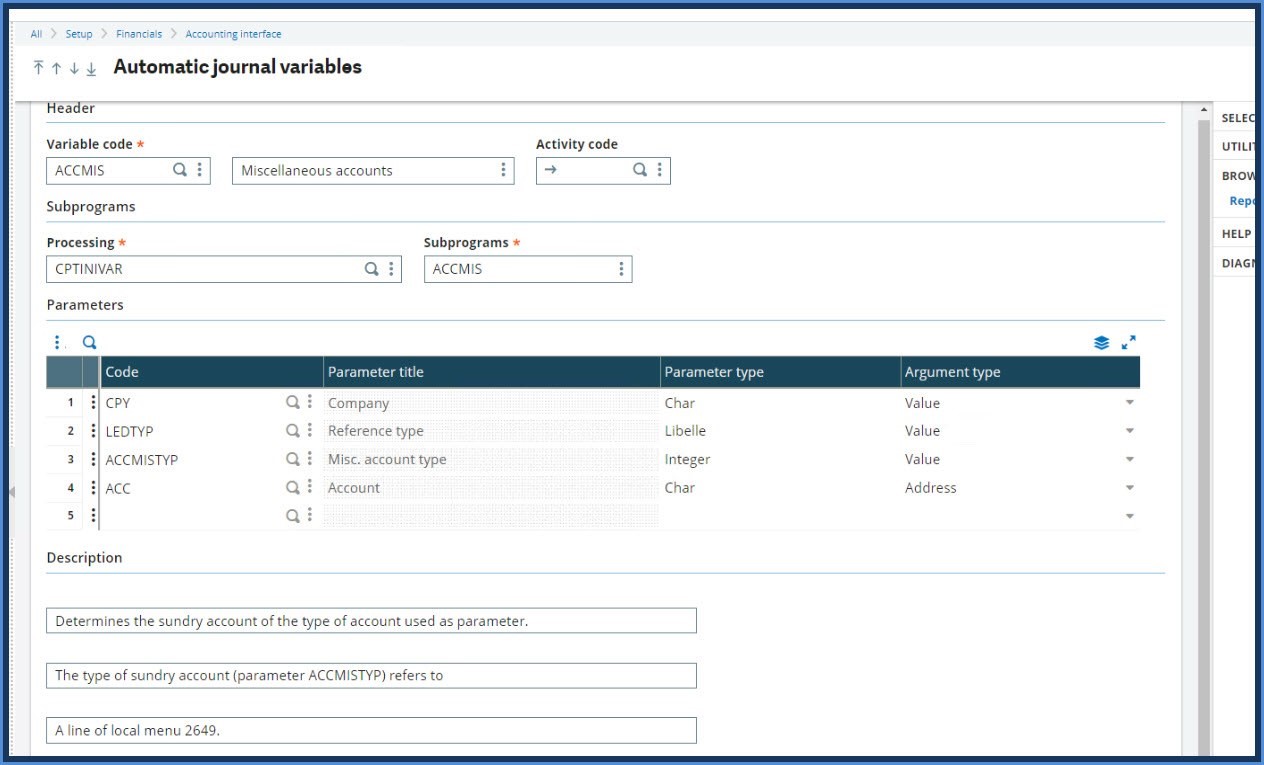Image resolution: width=1264 pixels, height=765 pixels.
Task: Open the Subprograms ACCMIS options menu
Action: coord(621,268)
